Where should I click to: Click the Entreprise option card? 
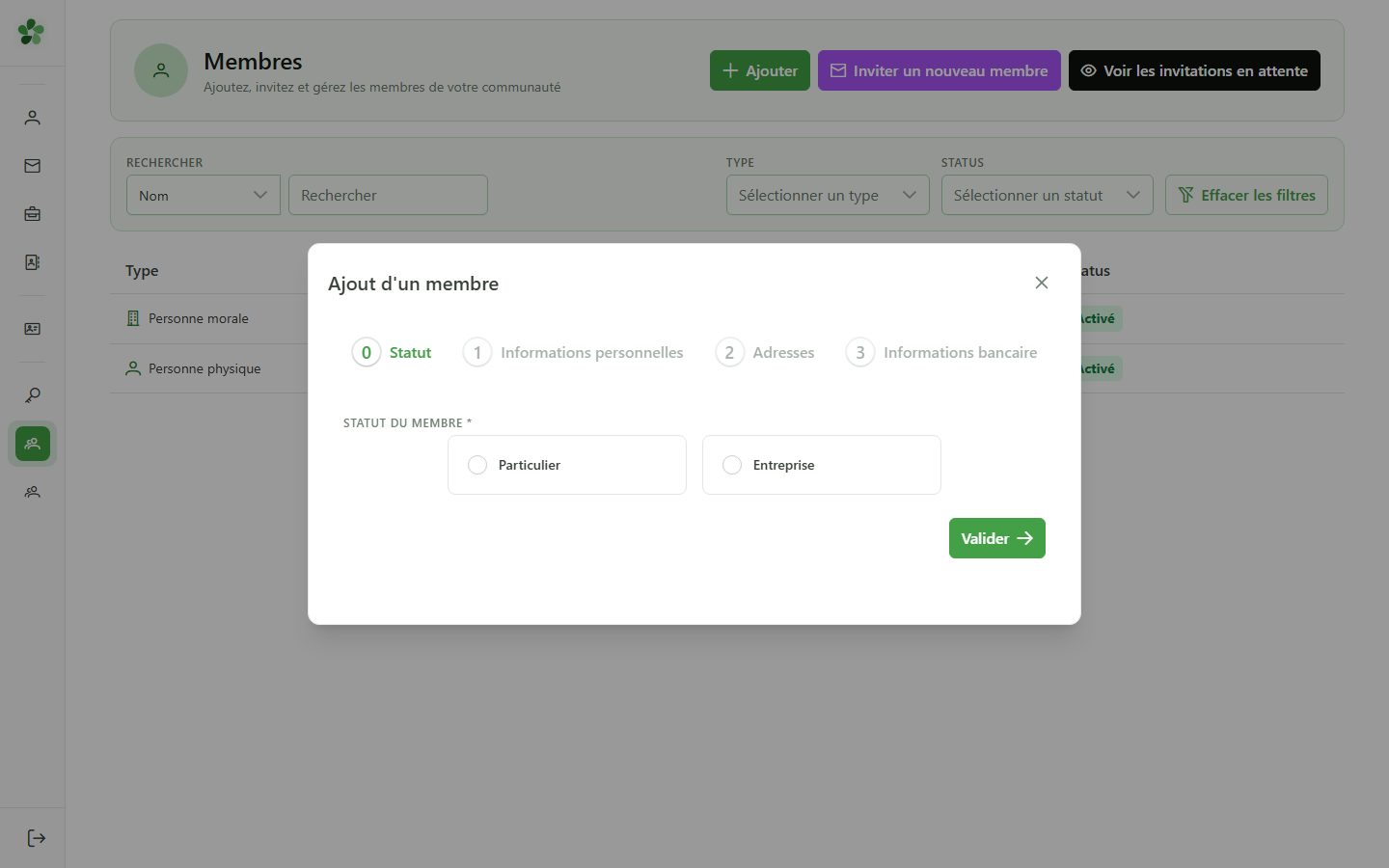[822, 465]
